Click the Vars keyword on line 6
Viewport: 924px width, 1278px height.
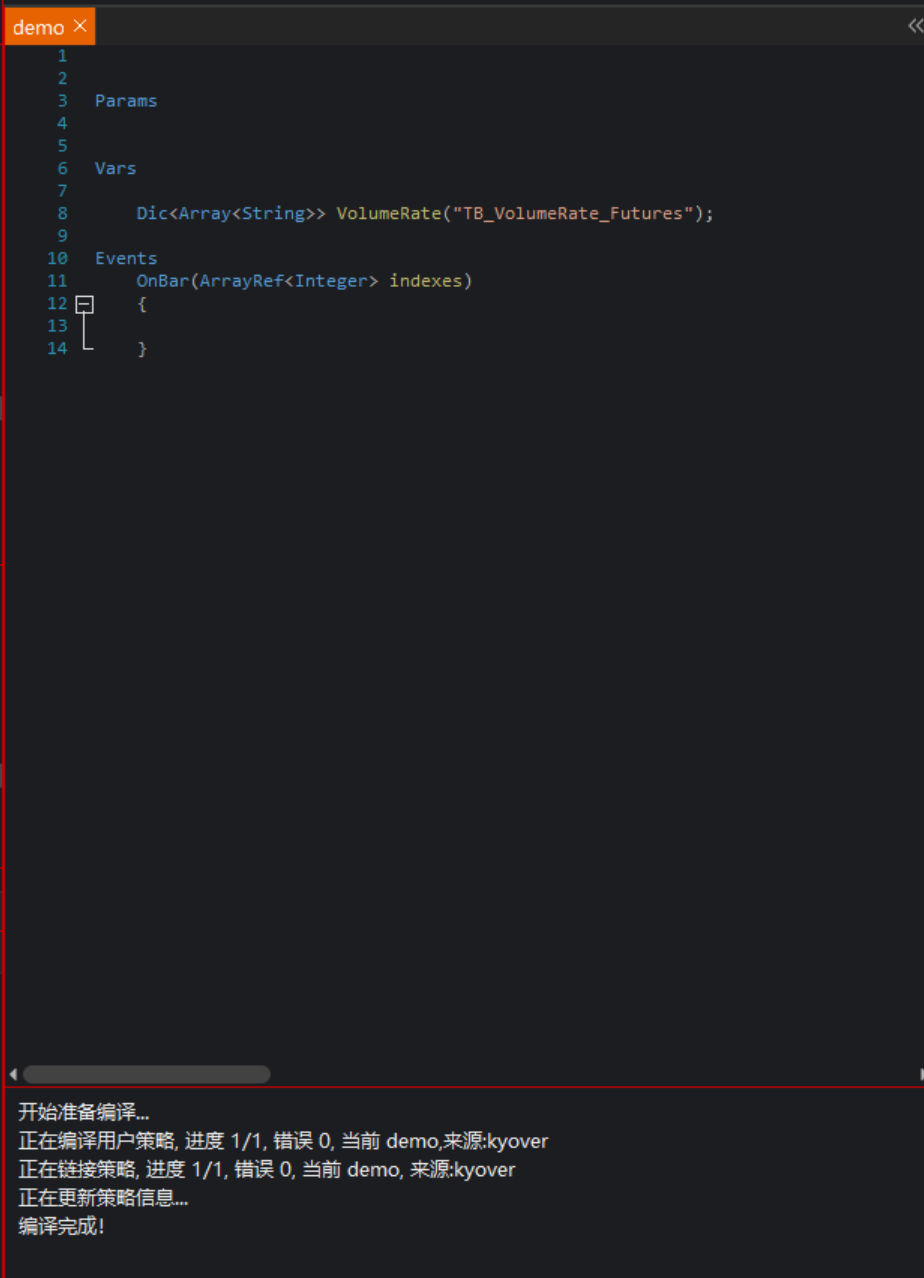pos(115,168)
